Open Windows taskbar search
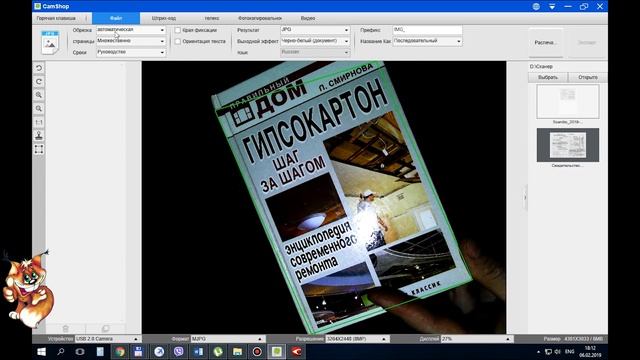The height and width of the screenshot is (360, 640). pos(61,351)
